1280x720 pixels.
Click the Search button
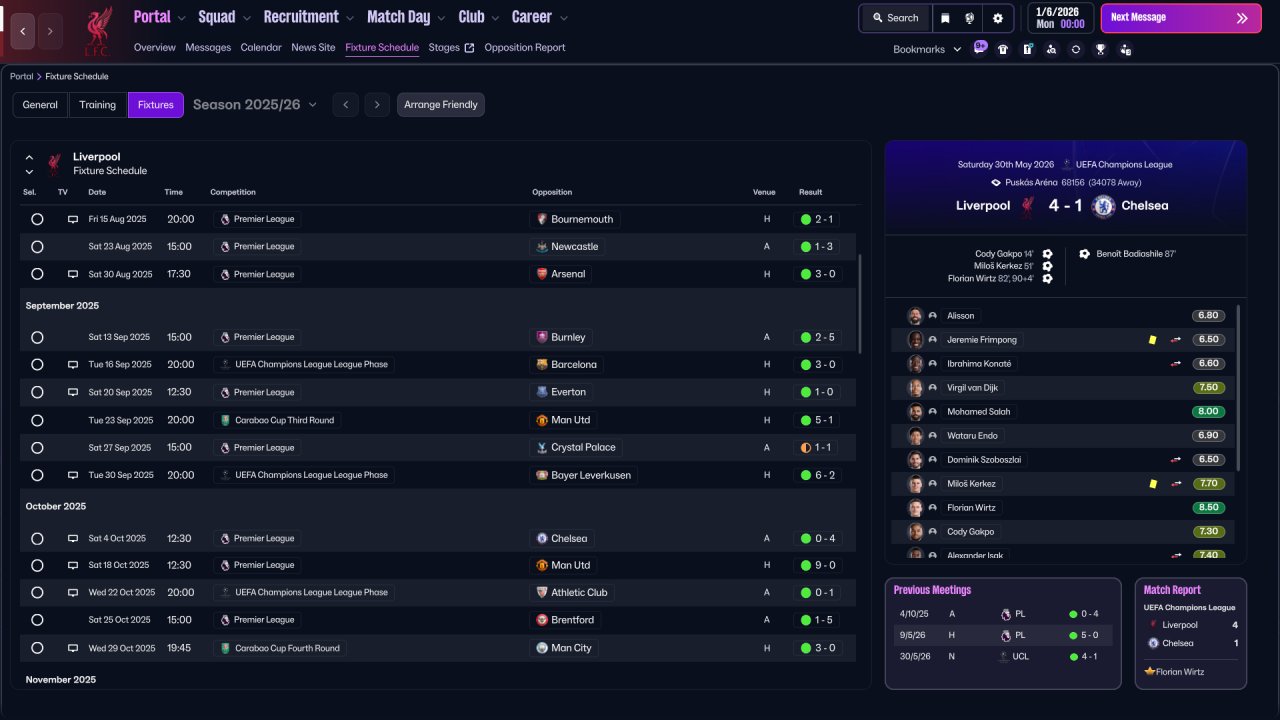[895, 18]
